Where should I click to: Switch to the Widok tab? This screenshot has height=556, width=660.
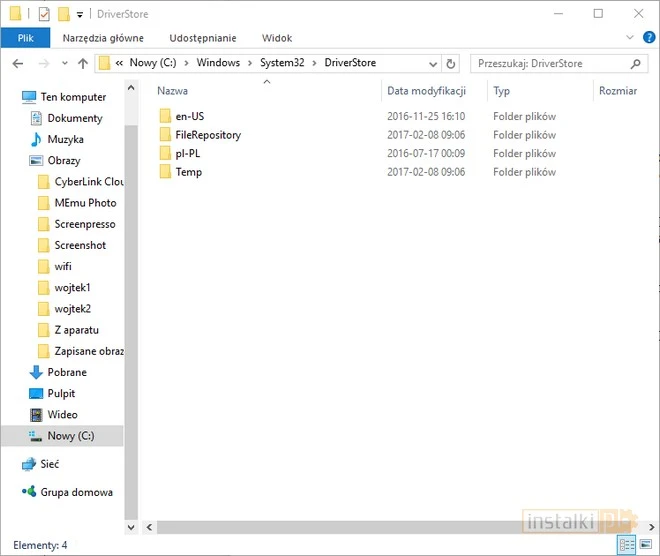click(x=277, y=38)
